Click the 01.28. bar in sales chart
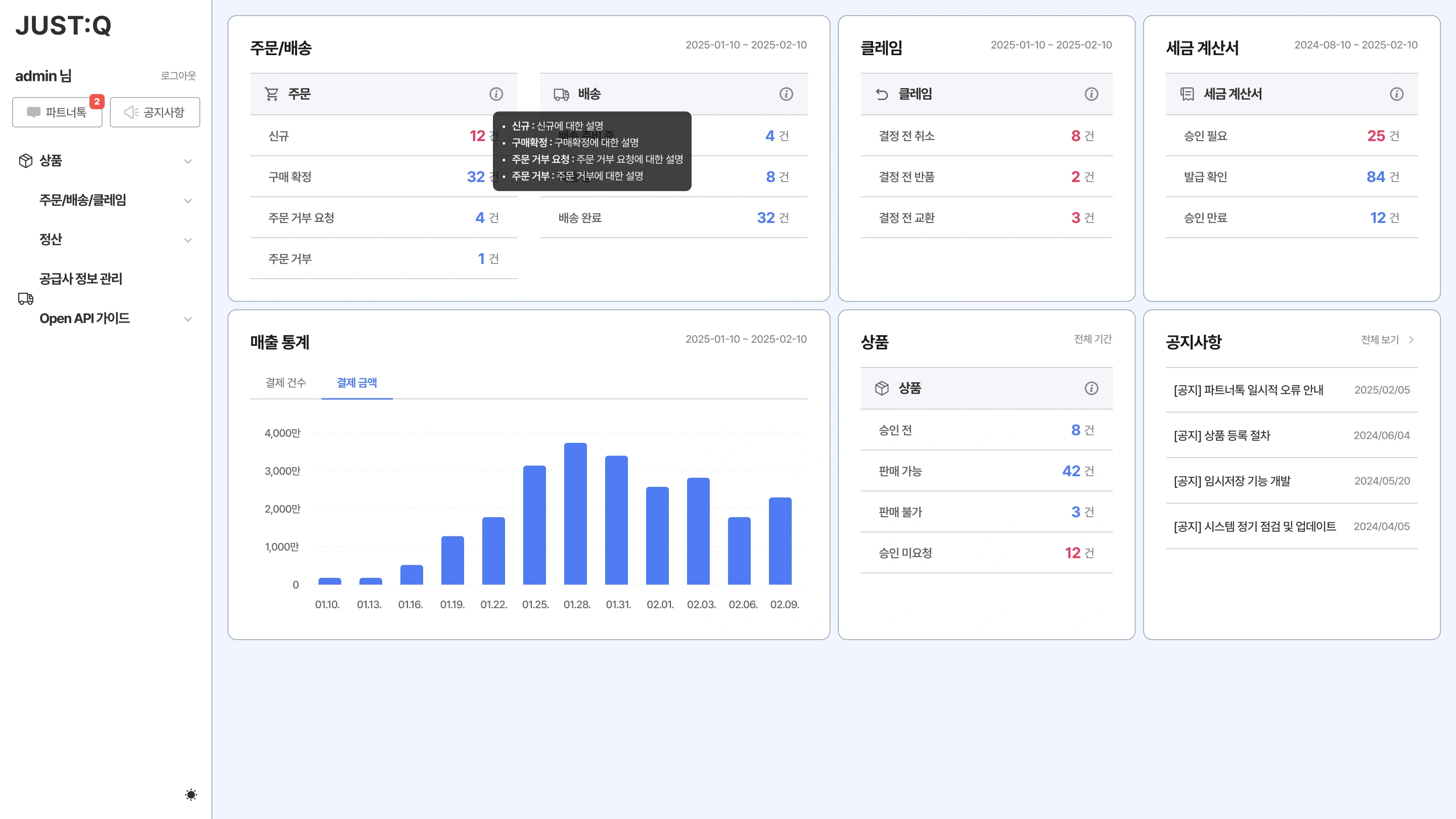 click(575, 513)
